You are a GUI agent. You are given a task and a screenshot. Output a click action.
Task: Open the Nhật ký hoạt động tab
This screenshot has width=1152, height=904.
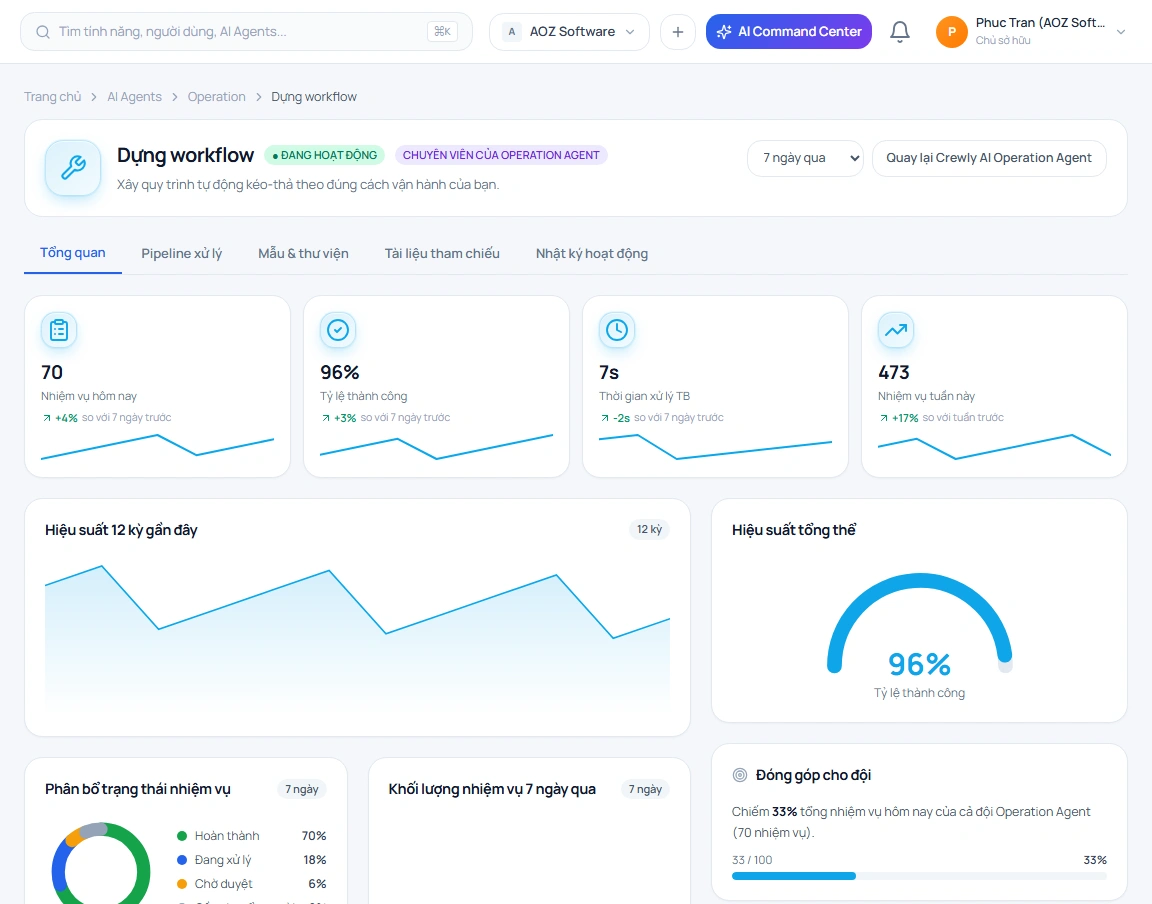[591, 254]
